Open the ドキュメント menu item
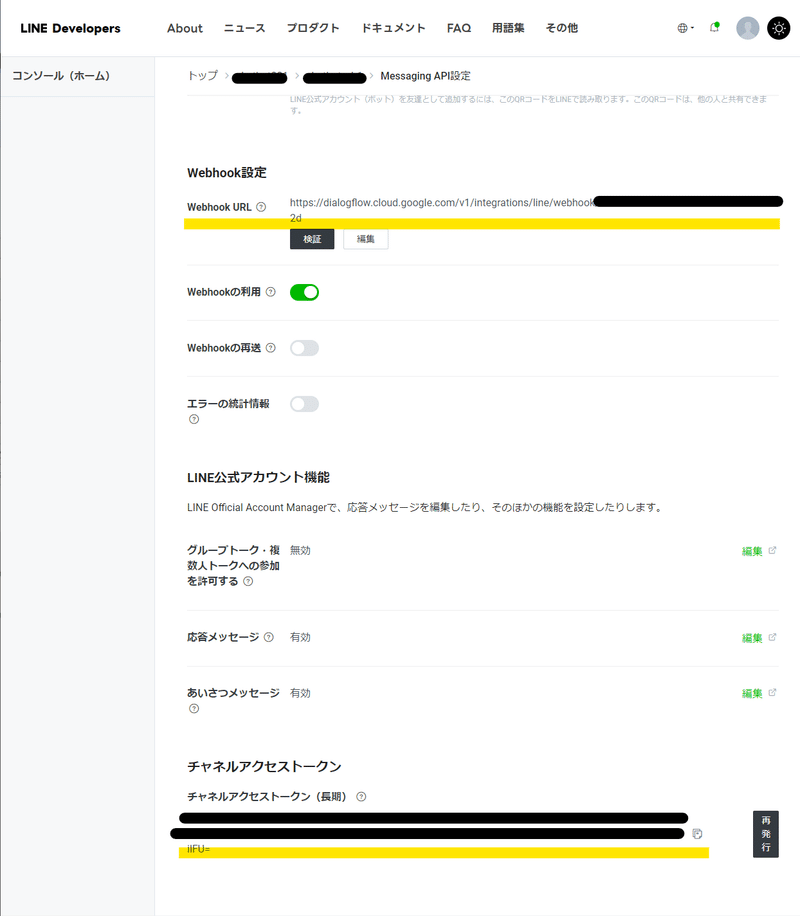800x916 pixels. 393,28
